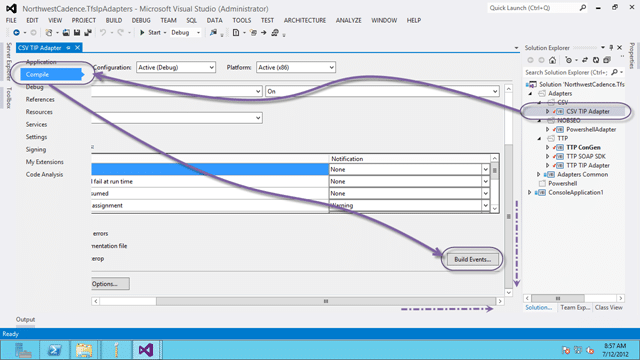Click the last icon on the main toolbar
Viewport: 640px width, 360px height.
275,33
